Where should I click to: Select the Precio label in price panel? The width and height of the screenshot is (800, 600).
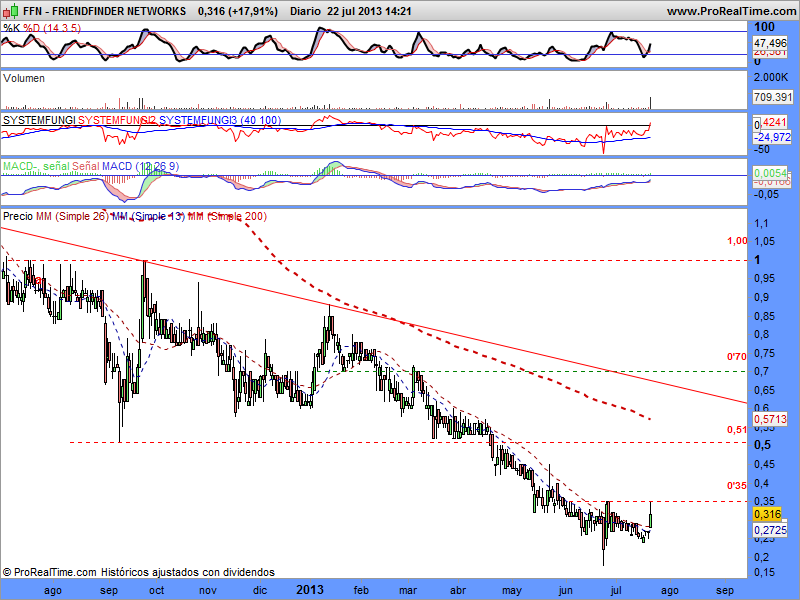coord(18,216)
